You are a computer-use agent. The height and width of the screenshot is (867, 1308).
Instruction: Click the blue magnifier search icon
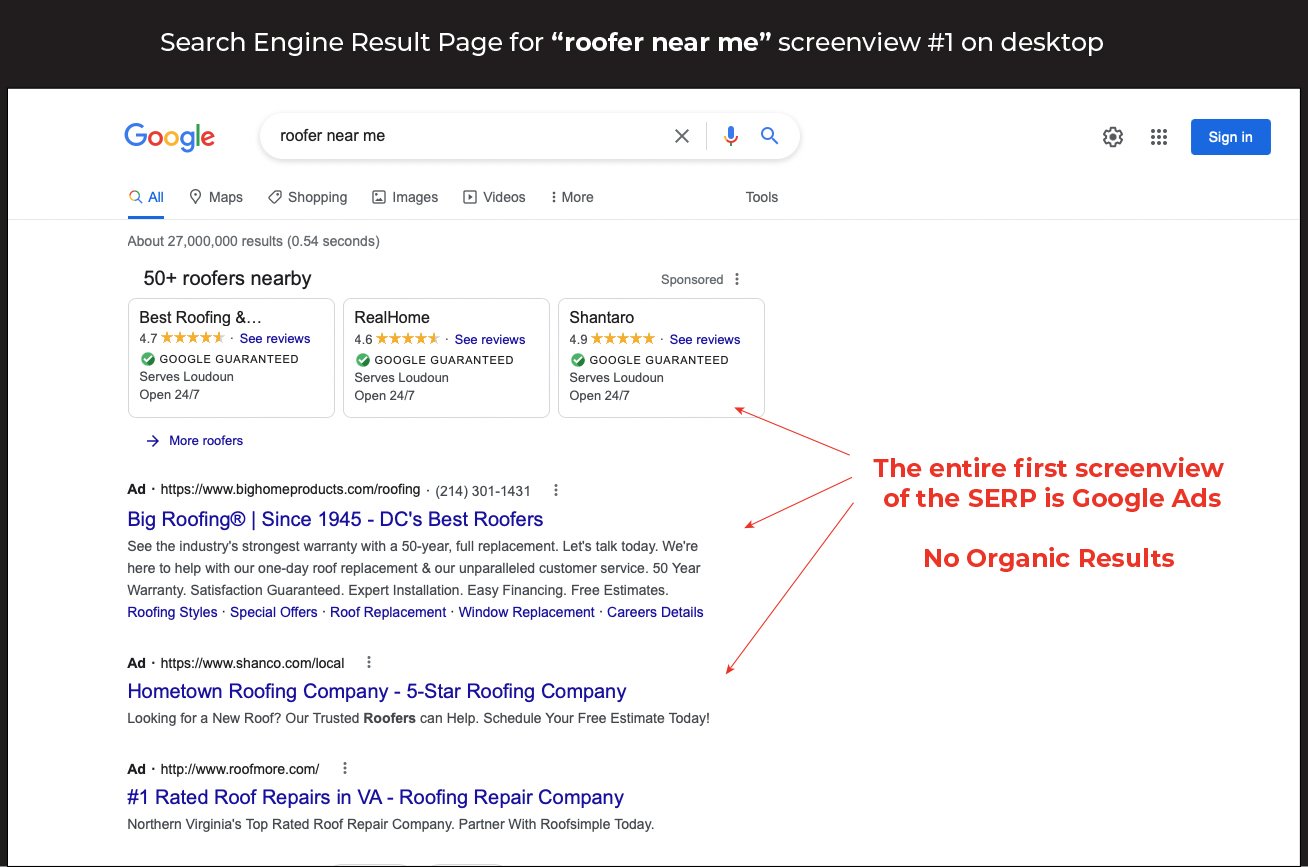click(x=769, y=136)
